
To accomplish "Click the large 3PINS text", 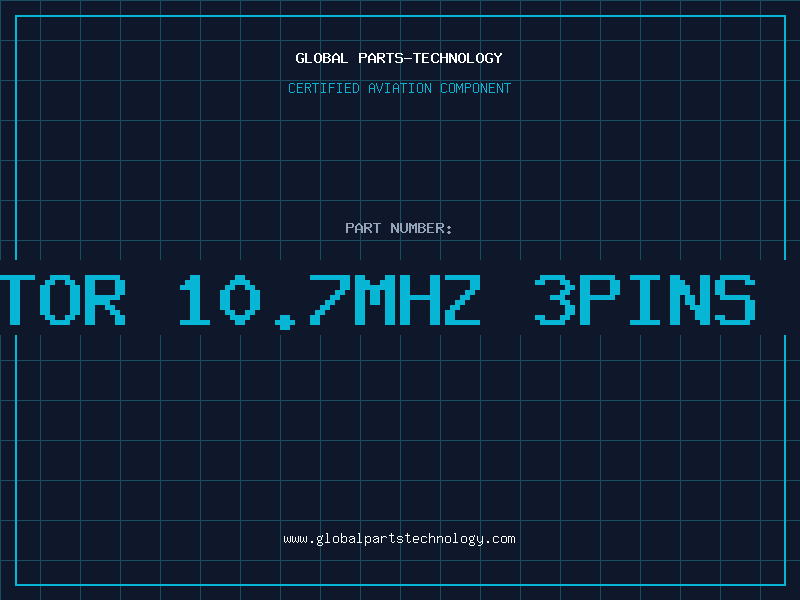I will tap(645, 299).
